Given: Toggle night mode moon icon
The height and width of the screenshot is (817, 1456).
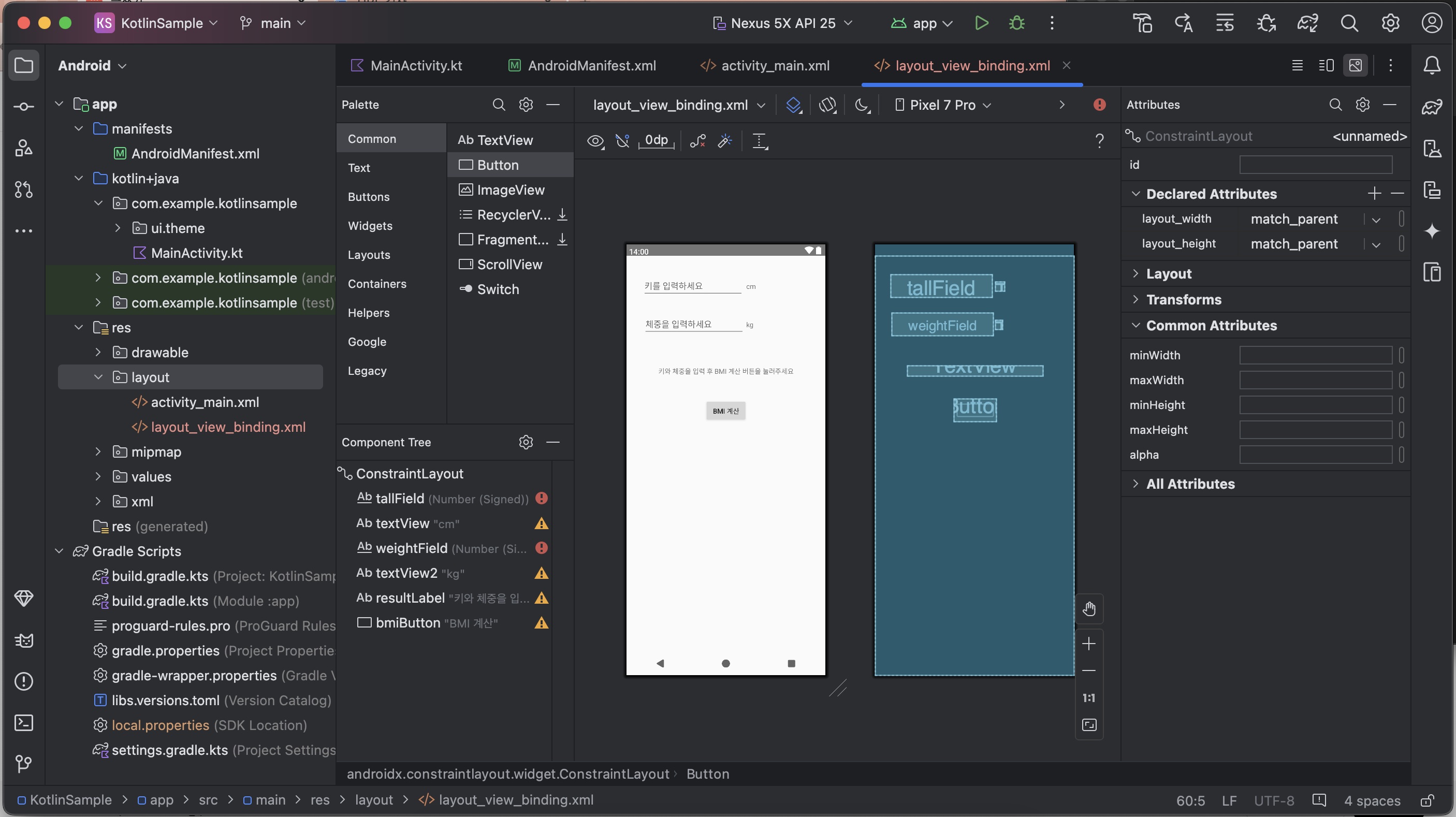Looking at the screenshot, I should coord(862,105).
